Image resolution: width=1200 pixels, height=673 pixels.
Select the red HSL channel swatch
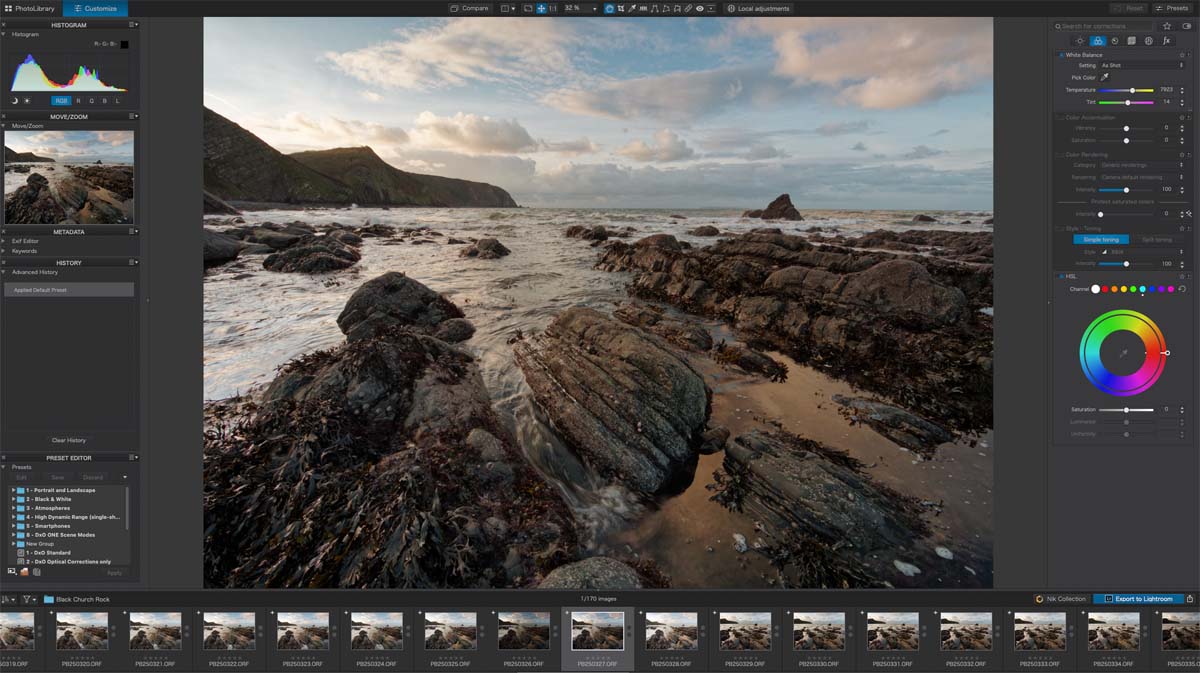(x=1105, y=289)
